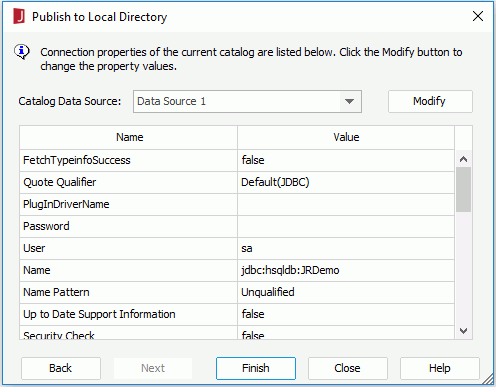
Task: Click the Name property row under User
Action: (x=128, y=270)
